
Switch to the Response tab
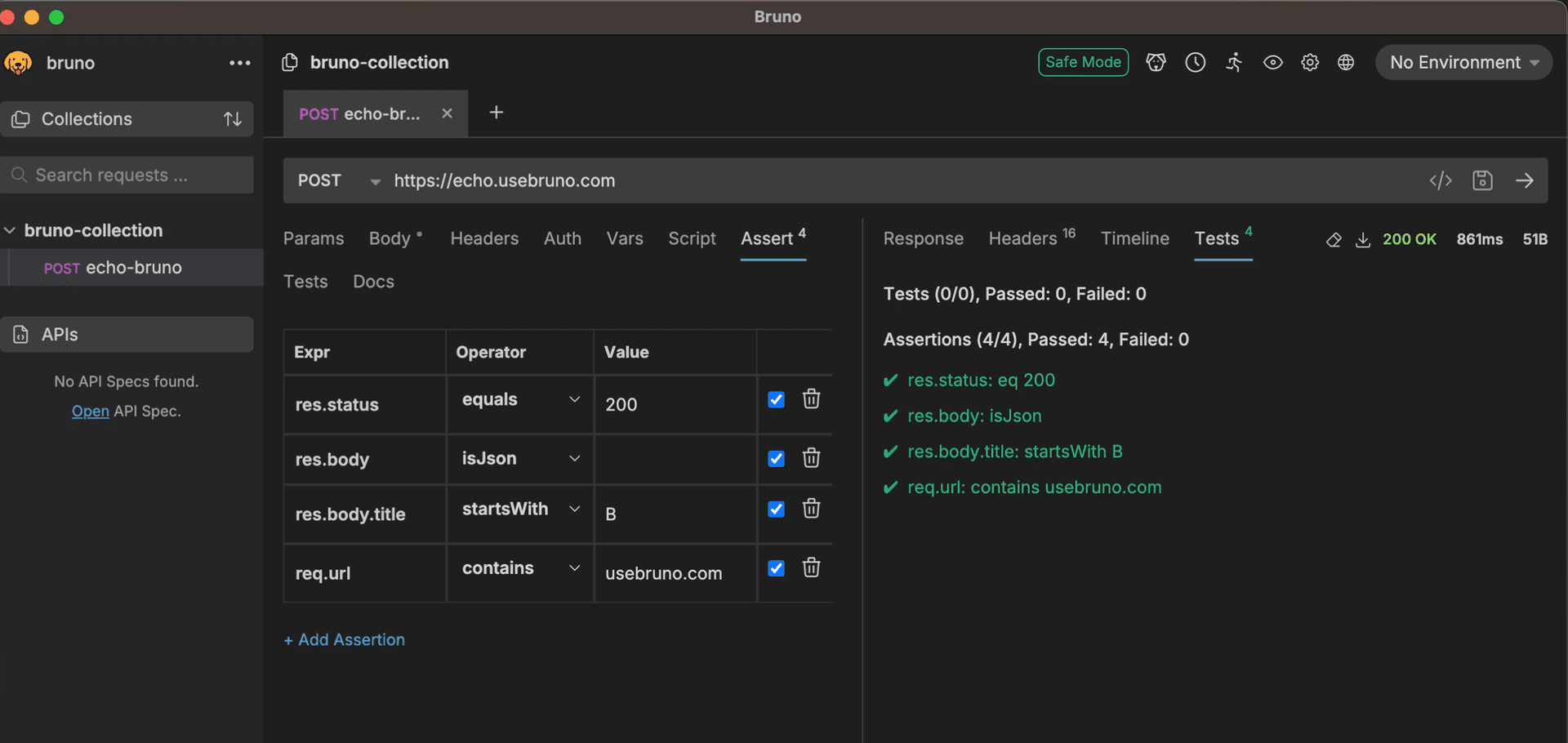[x=923, y=238]
